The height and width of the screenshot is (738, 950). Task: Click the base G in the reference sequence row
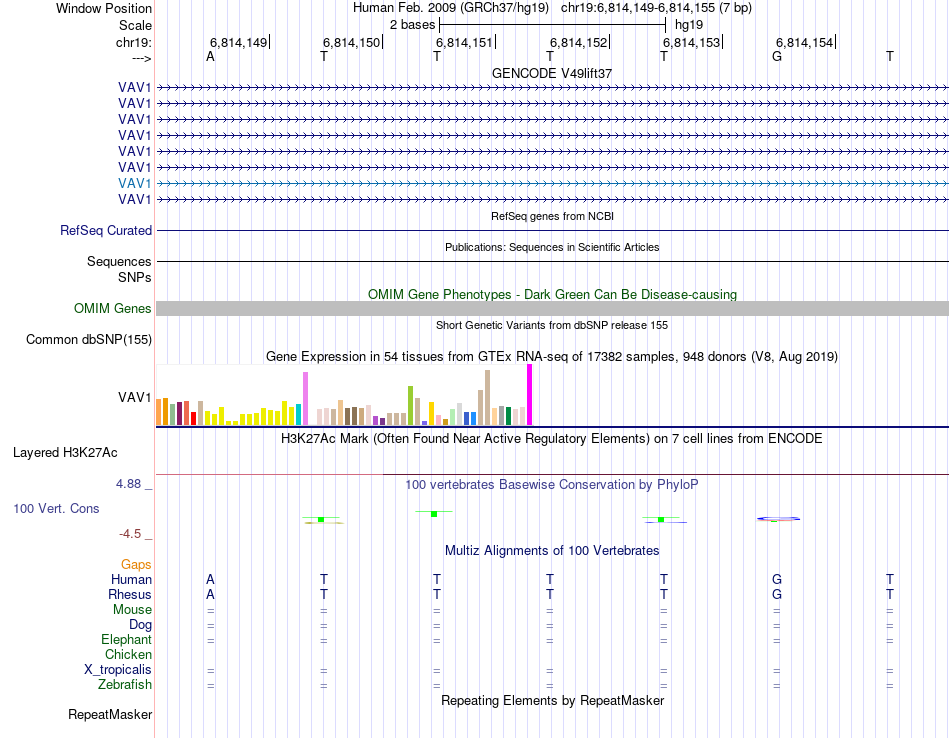click(x=777, y=56)
